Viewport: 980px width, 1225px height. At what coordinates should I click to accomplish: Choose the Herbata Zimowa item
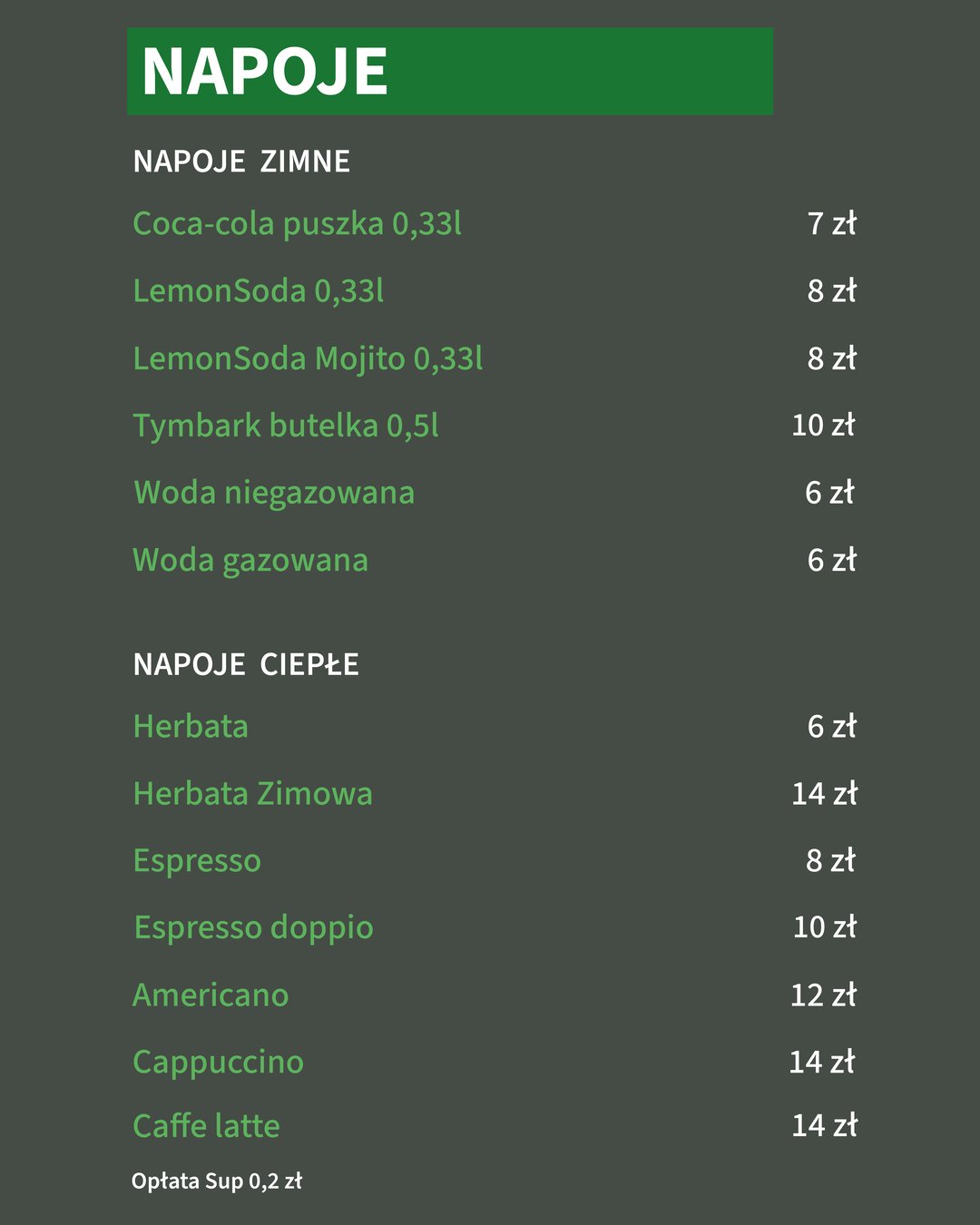252,794
